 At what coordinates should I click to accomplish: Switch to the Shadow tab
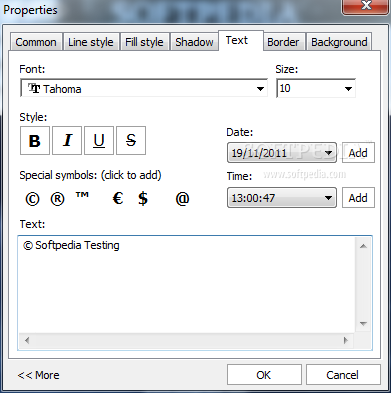(x=194, y=42)
